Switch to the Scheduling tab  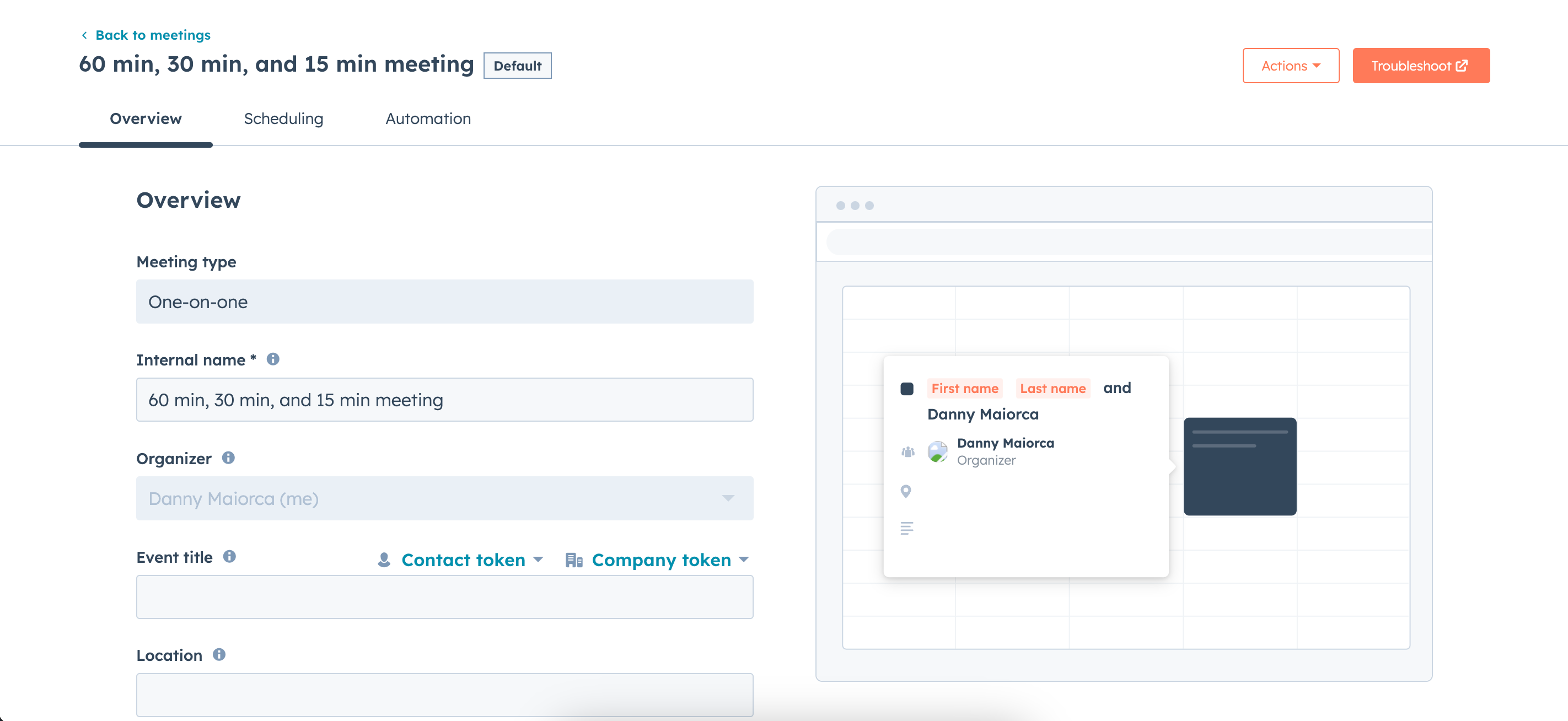click(283, 119)
